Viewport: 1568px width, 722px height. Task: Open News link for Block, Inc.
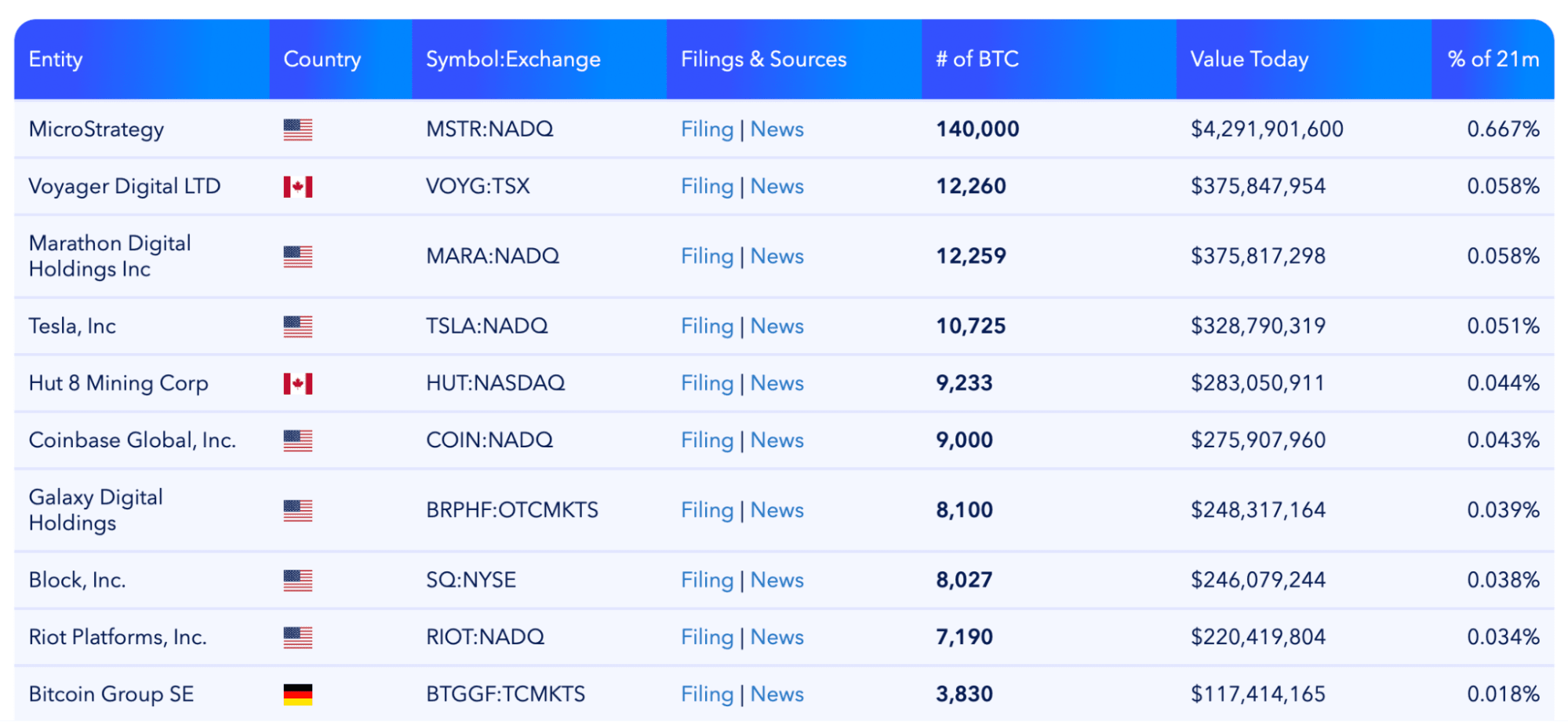pyautogui.click(x=777, y=580)
